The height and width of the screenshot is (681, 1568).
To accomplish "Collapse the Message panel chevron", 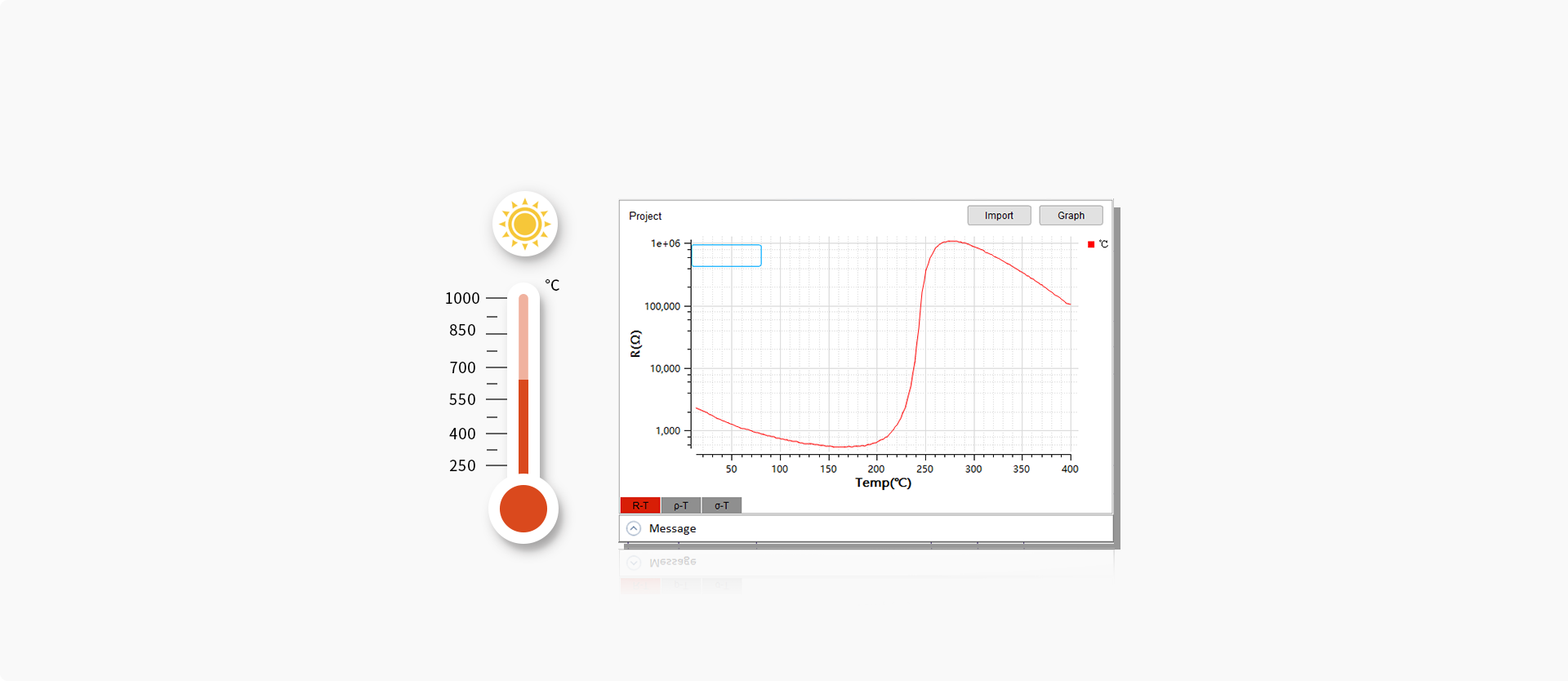I will tap(634, 528).
